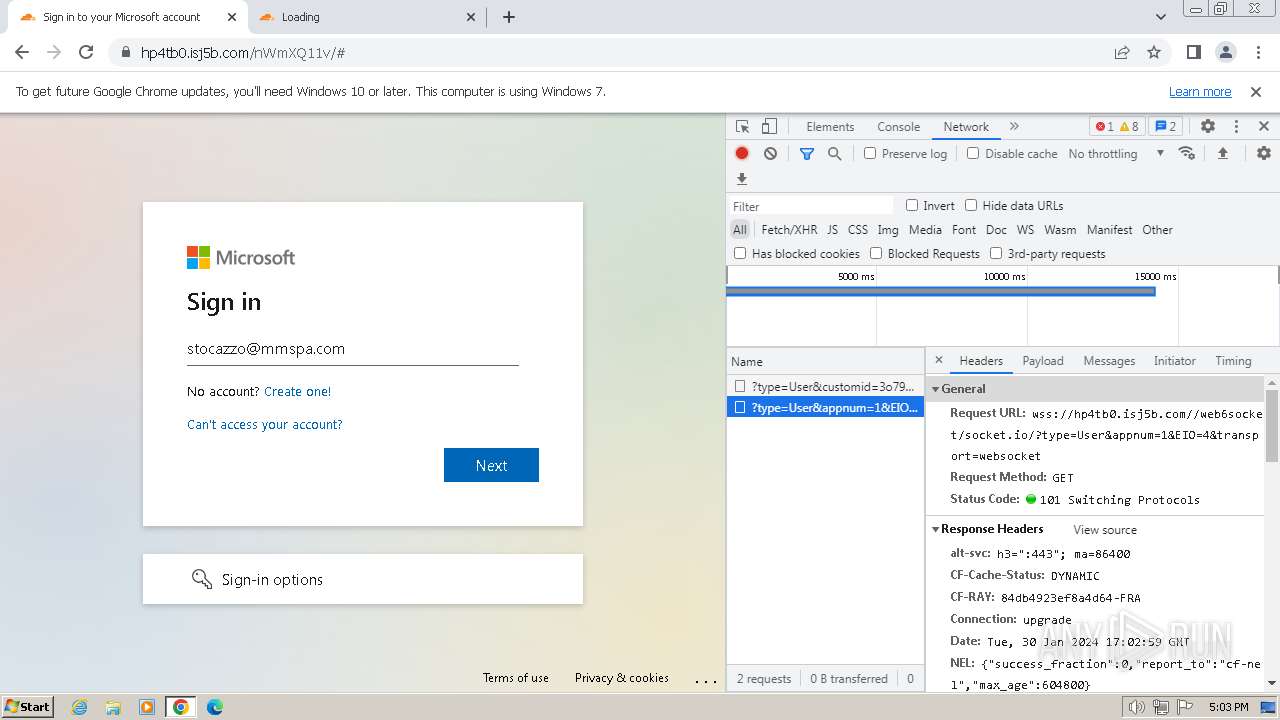Check Has blocked cookies

click(740, 253)
